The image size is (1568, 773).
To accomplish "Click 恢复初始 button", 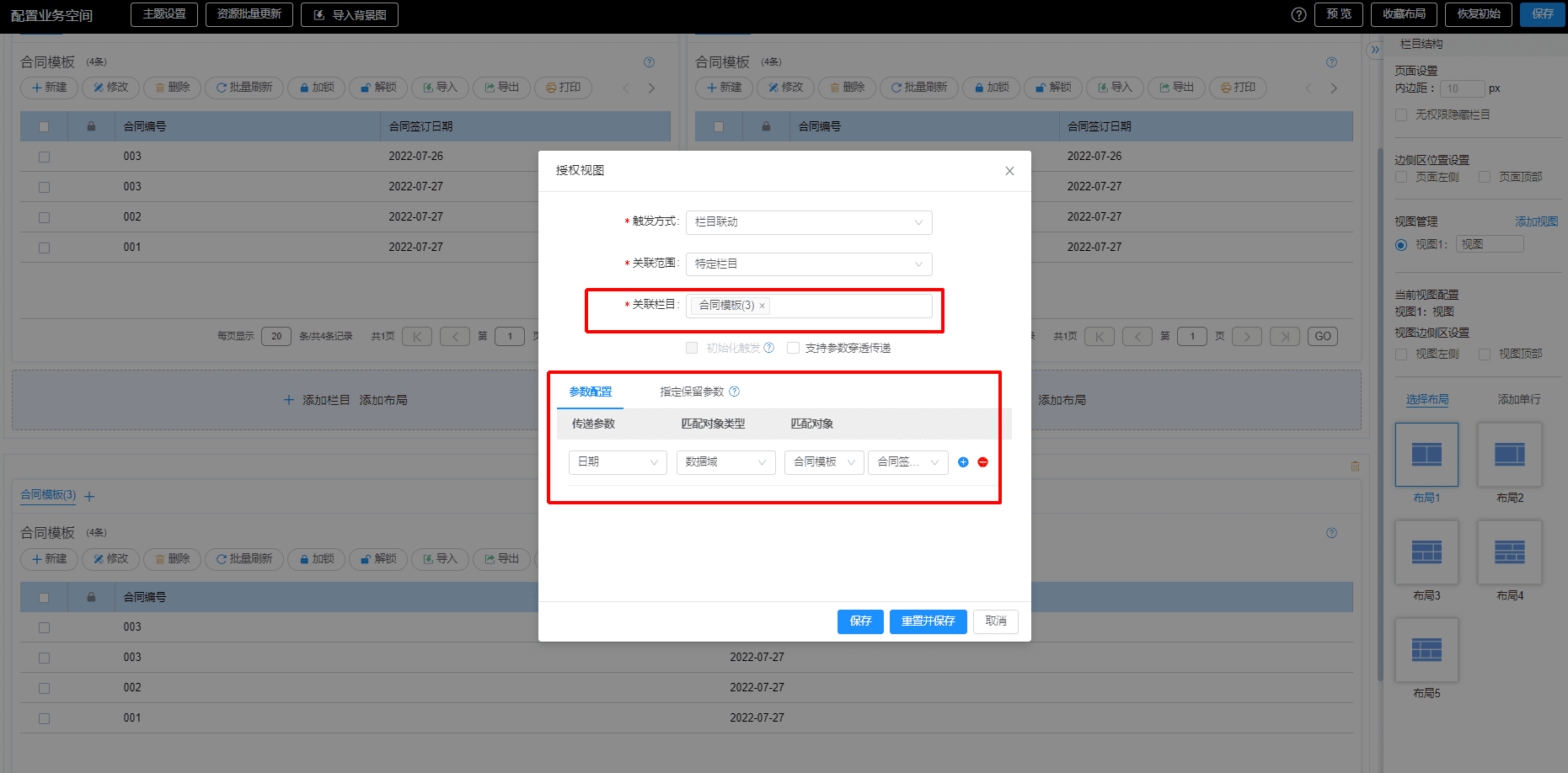I will coord(1479,14).
